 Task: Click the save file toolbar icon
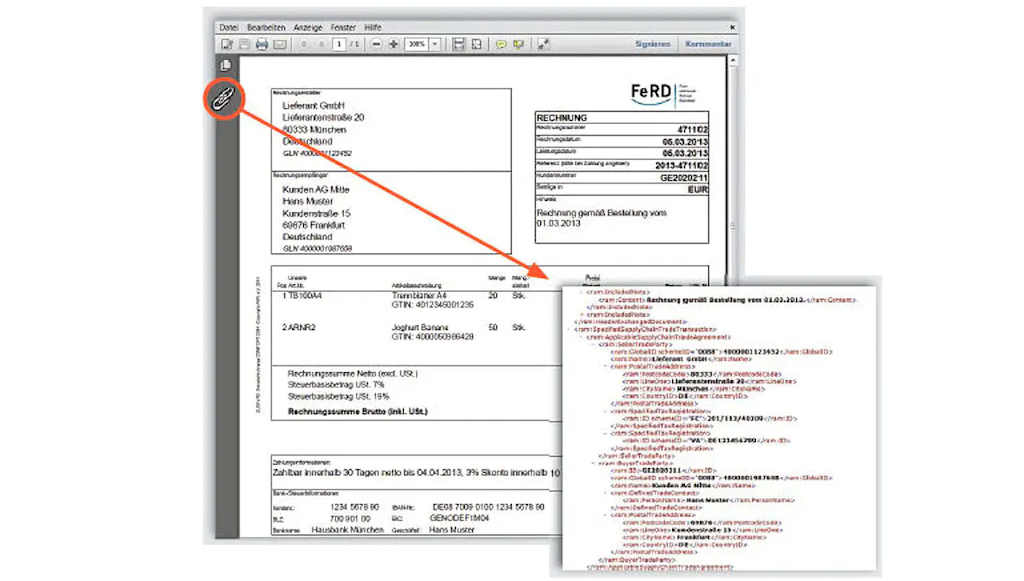244,44
